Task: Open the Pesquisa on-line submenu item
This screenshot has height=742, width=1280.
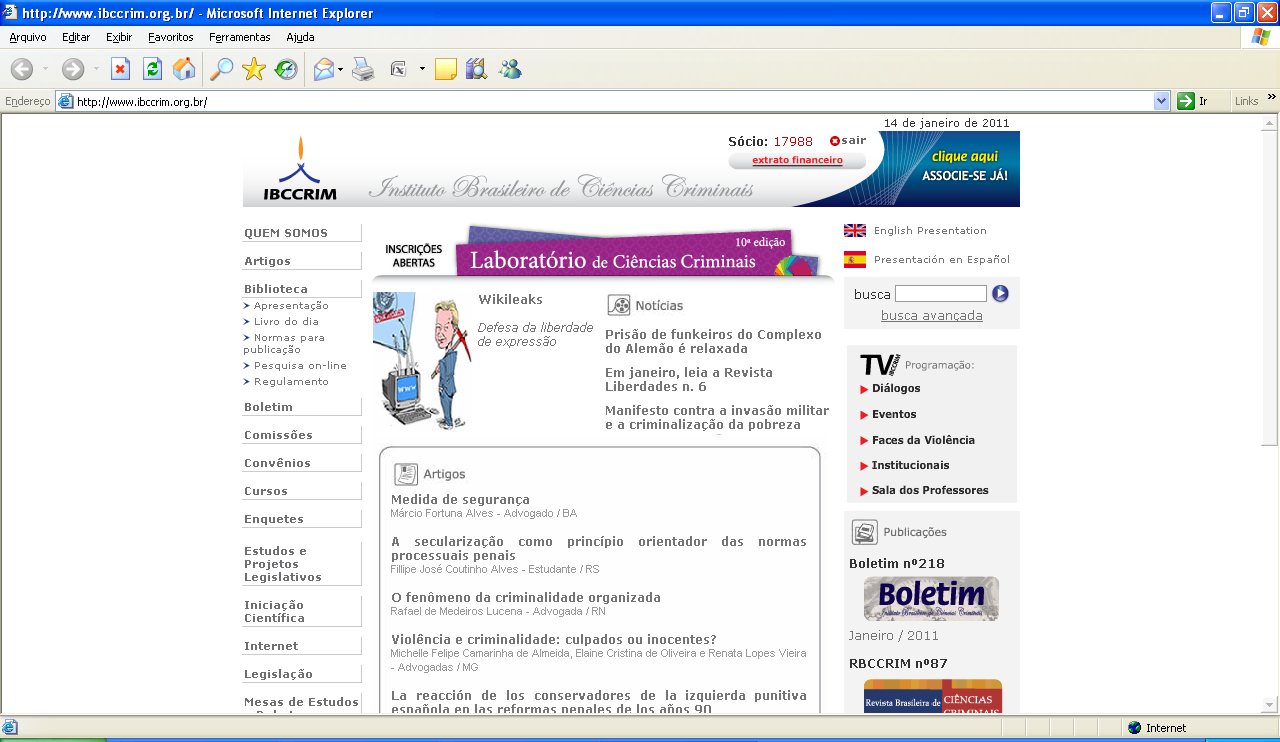Action: pyautogui.click(x=300, y=366)
